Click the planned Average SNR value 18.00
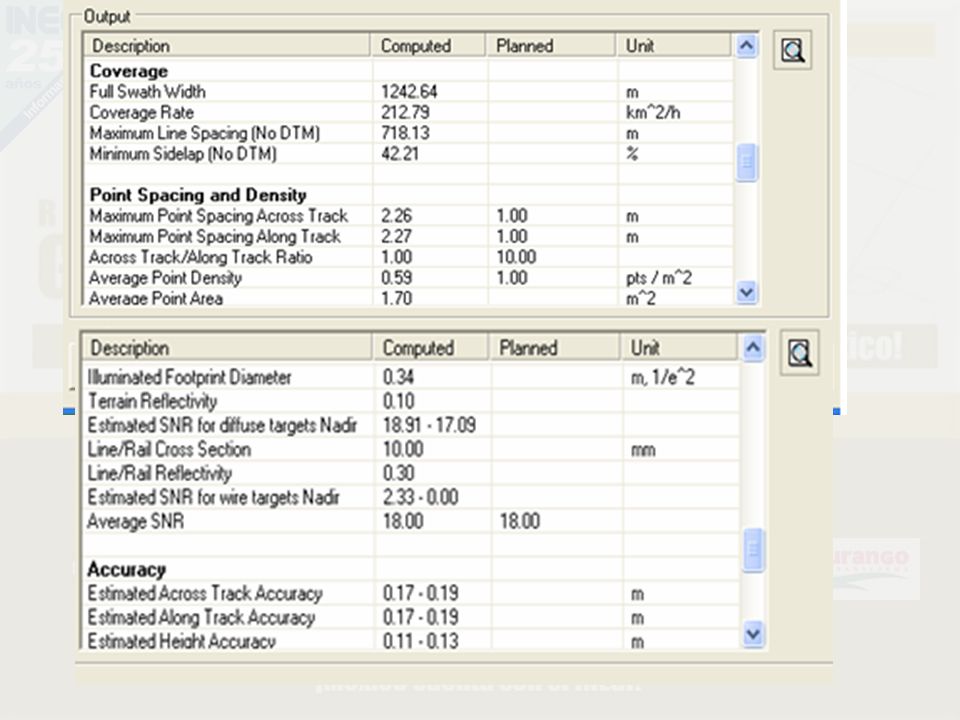The width and height of the screenshot is (960, 720). point(520,521)
